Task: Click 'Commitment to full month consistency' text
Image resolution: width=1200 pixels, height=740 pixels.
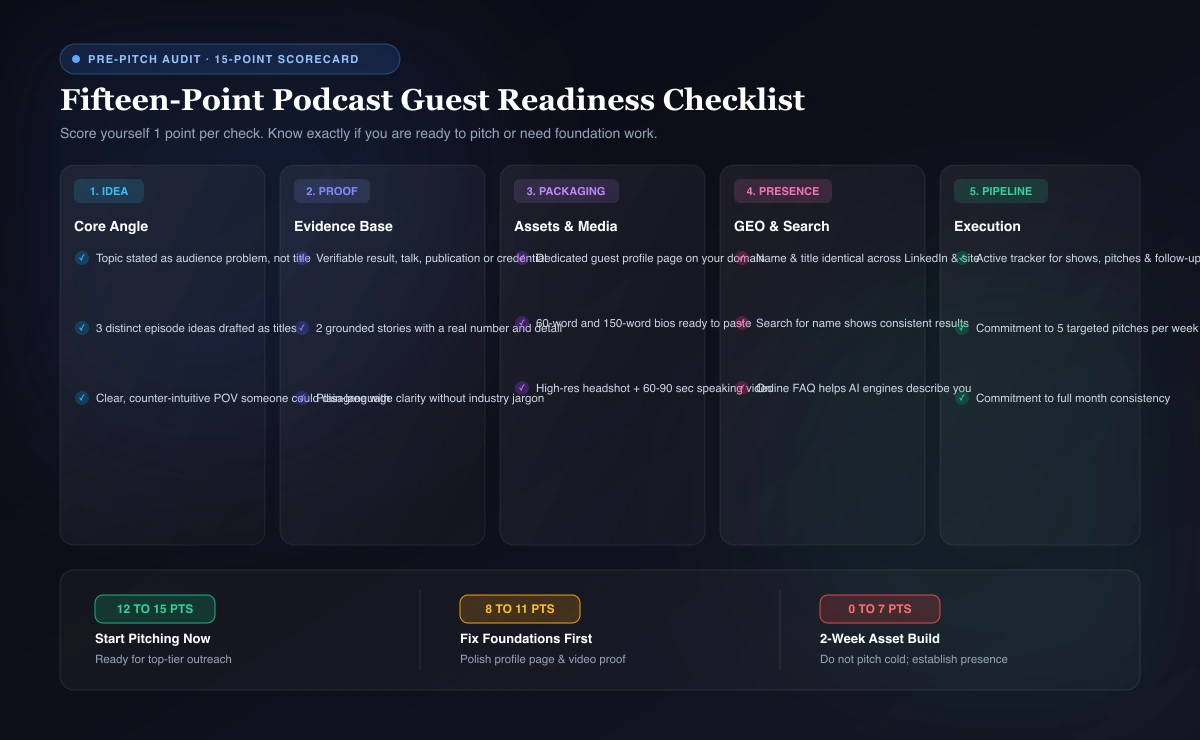Action: pos(1073,398)
